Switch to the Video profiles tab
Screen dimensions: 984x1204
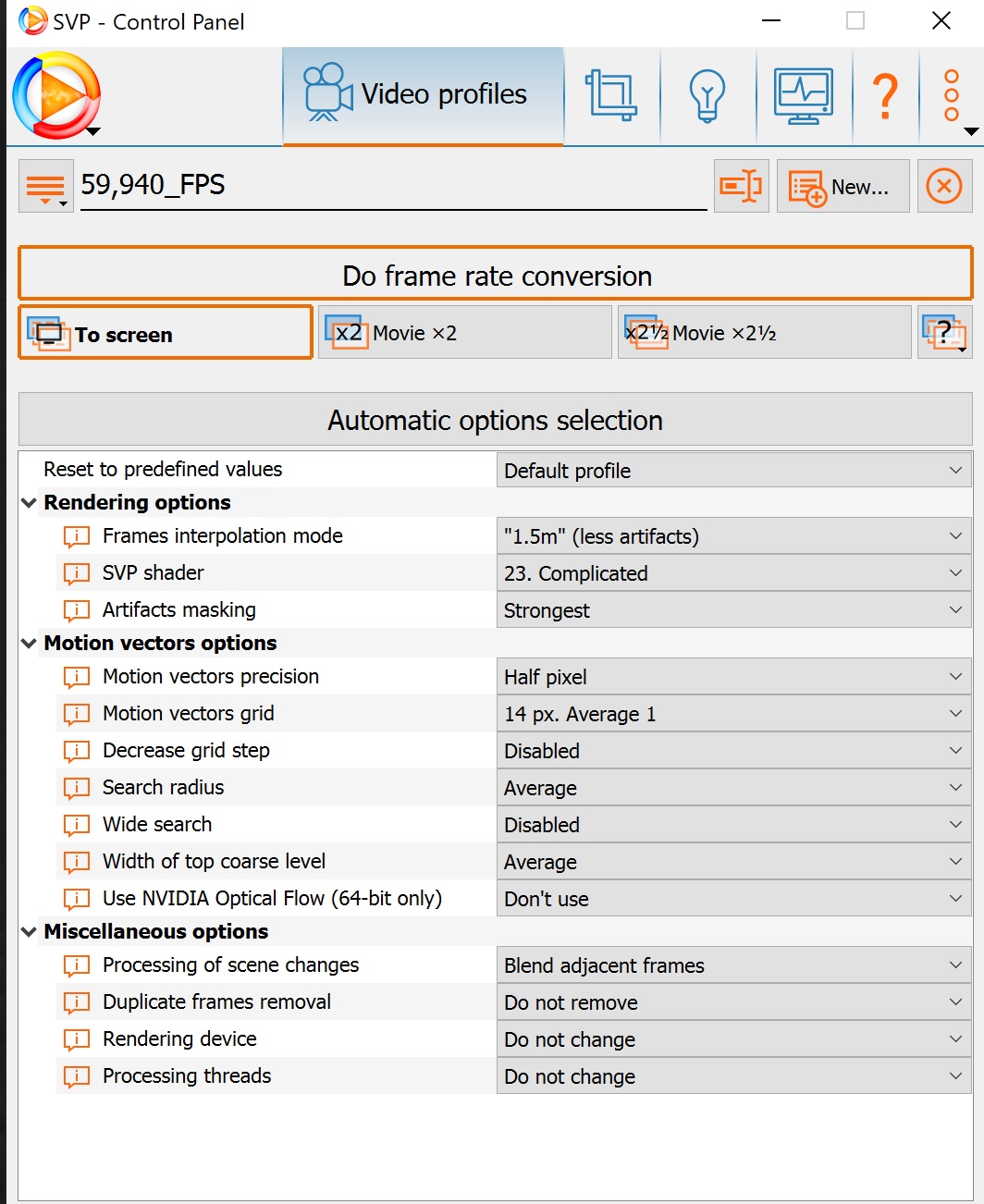[423, 95]
